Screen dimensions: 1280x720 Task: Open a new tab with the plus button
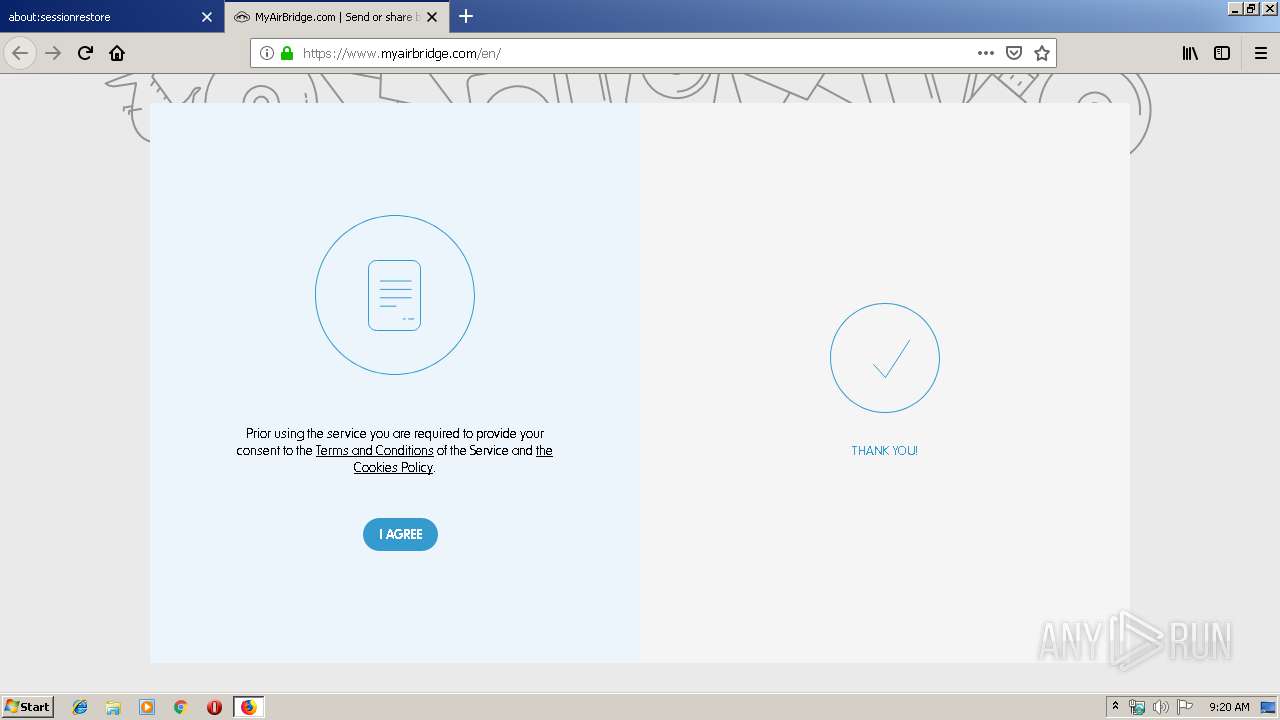tap(466, 16)
